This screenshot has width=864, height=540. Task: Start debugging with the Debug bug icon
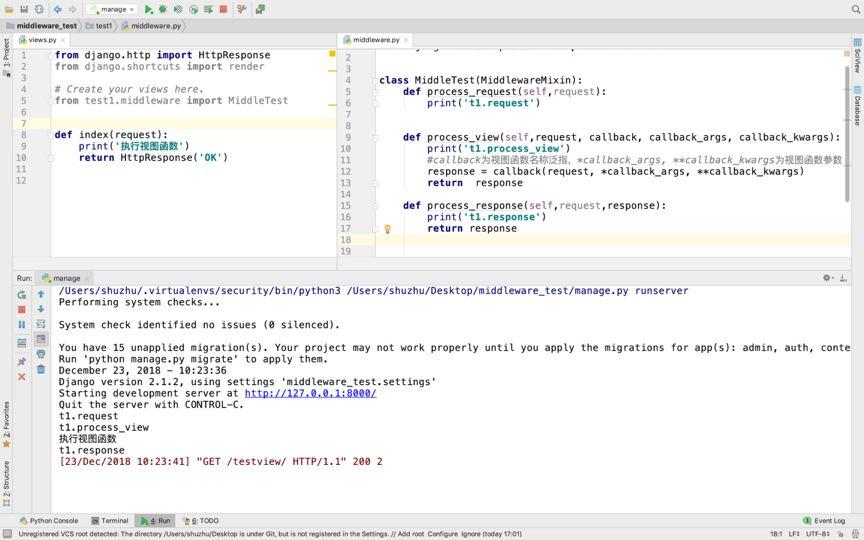pyautogui.click(x=163, y=9)
